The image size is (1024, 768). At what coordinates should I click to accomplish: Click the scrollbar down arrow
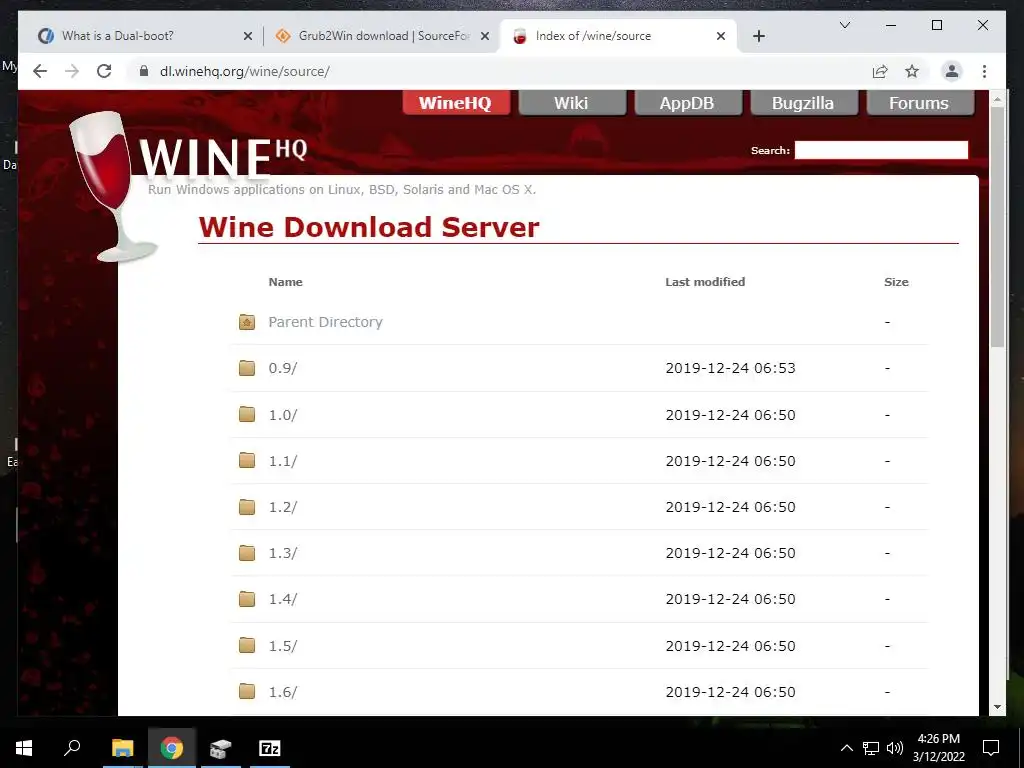[997, 707]
